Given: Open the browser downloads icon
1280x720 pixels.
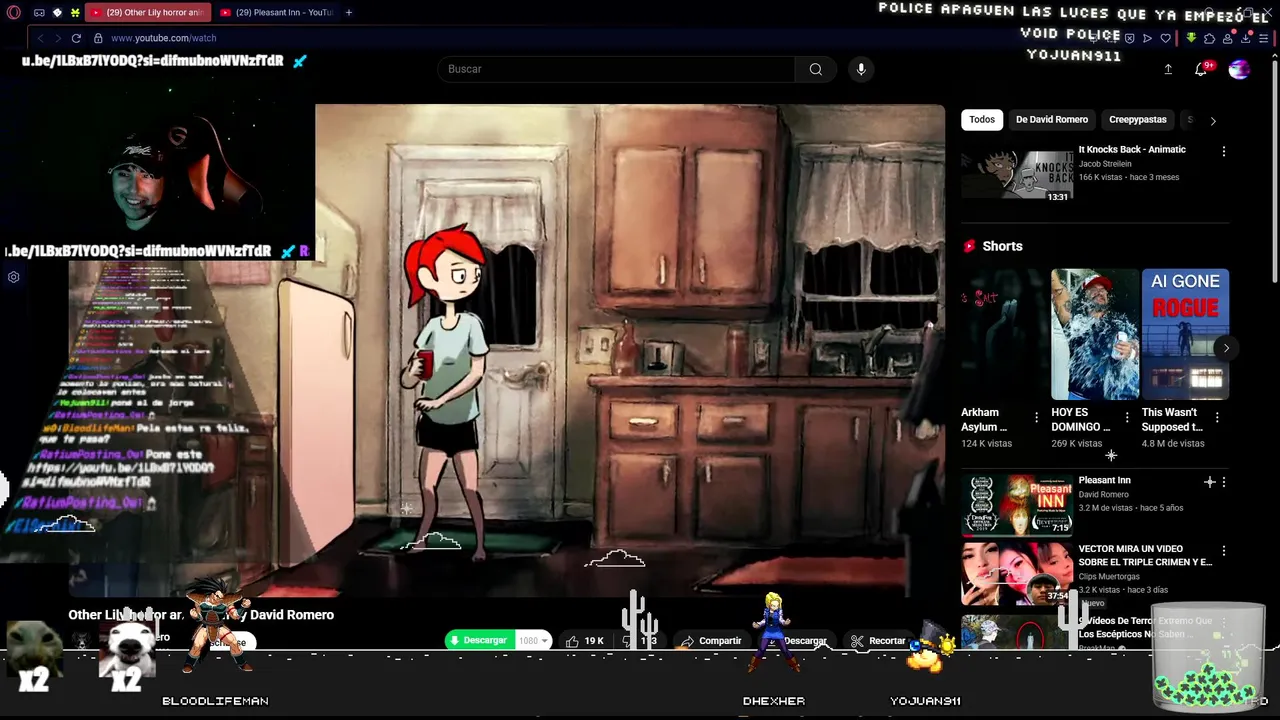Looking at the screenshot, I should [1246, 38].
